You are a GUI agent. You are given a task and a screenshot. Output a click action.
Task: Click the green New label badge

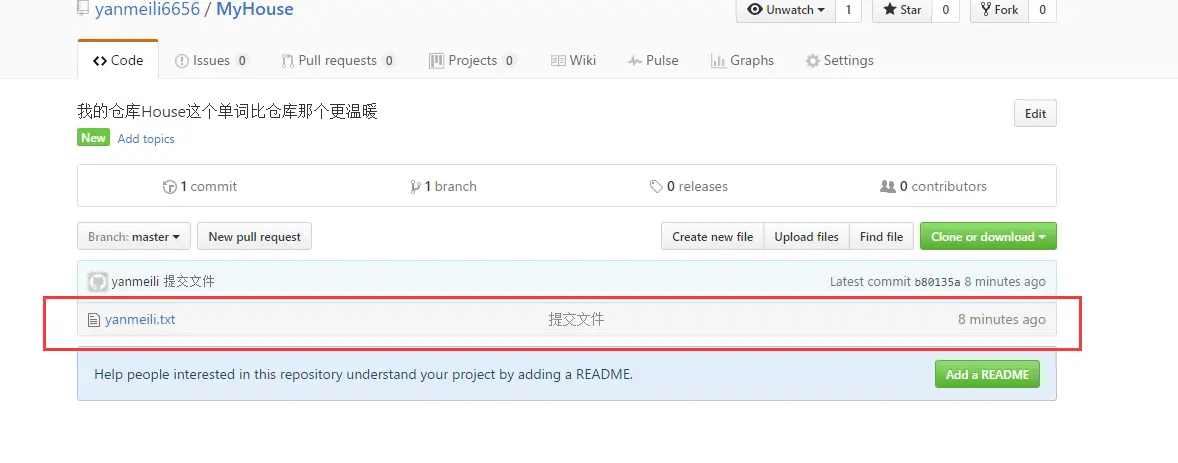(x=93, y=138)
